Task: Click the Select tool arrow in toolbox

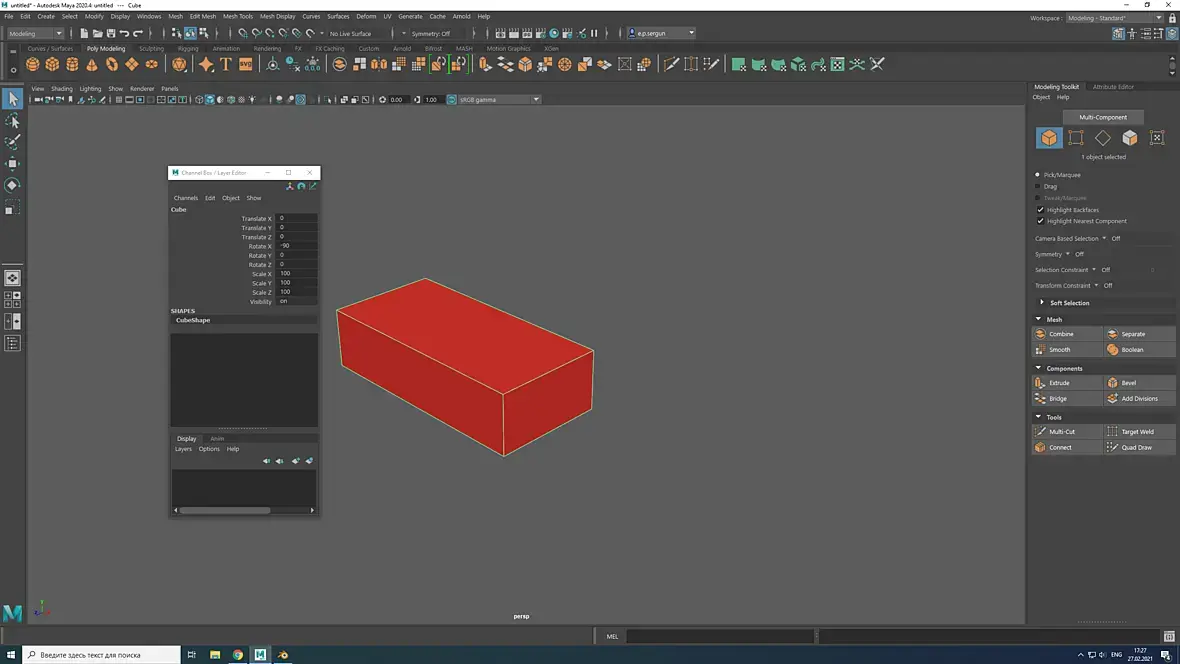Action: pos(13,98)
